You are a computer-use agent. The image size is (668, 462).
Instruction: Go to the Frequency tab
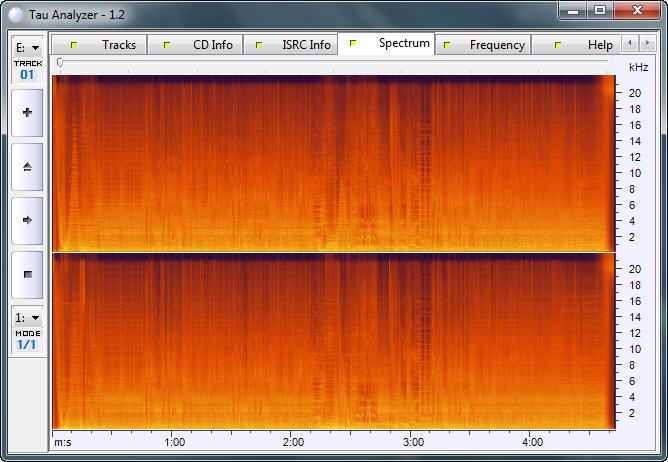coord(486,45)
